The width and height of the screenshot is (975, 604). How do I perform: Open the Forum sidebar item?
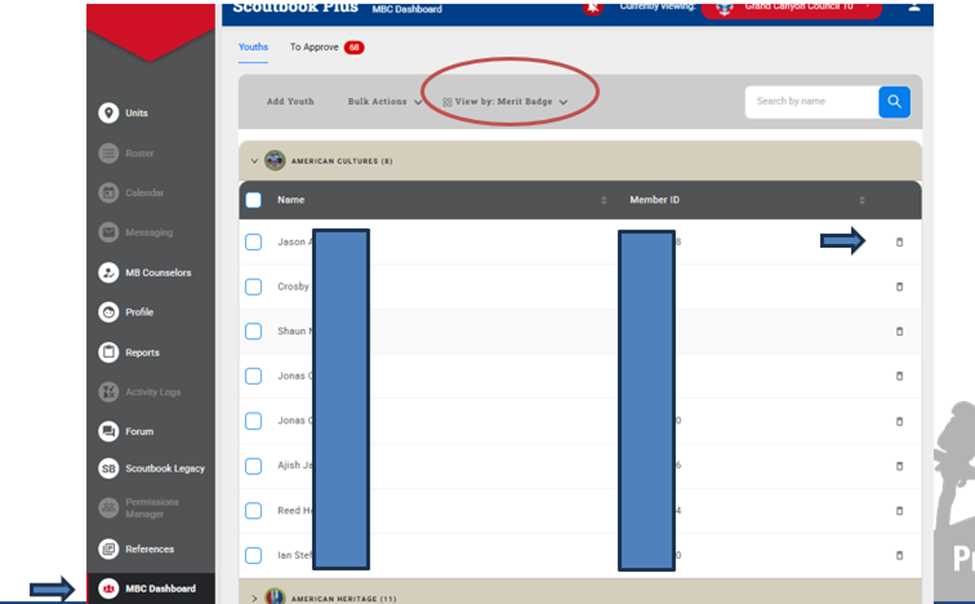[126, 431]
